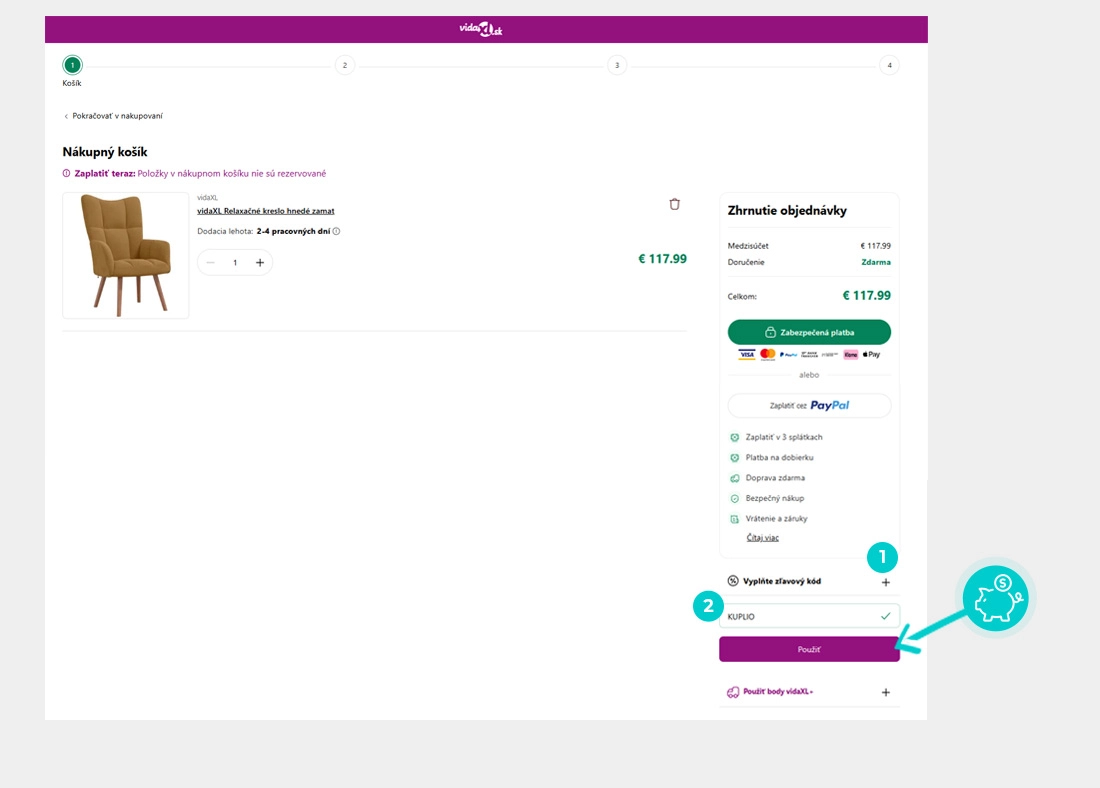Click the quantity value 1 field
Viewport: 1100px width, 788px height.
click(235, 262)
